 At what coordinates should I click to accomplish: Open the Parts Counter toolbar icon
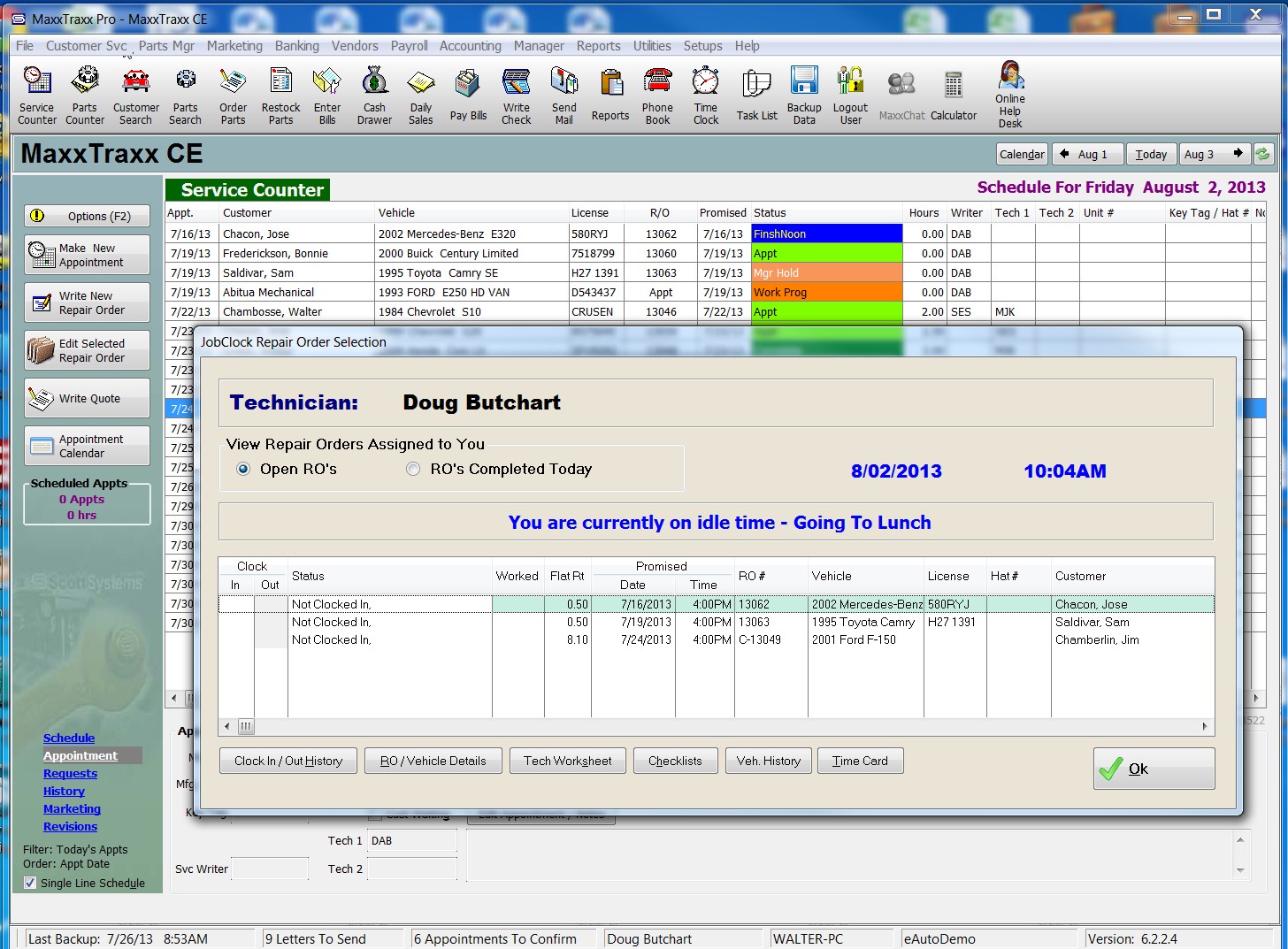click(x=85, y=95)
